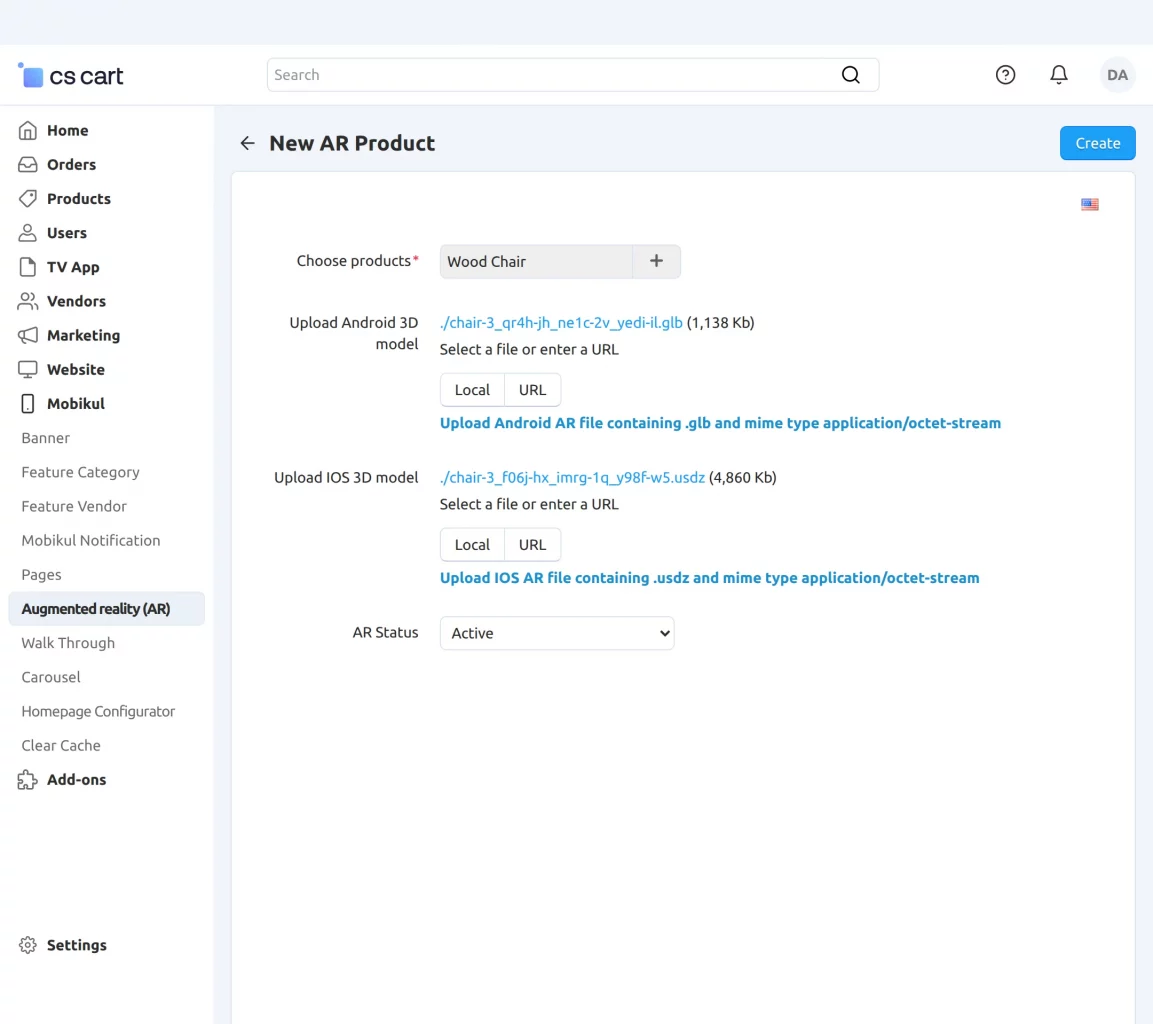Select Walk Through in Mobikul submenu
Screen dimensions: 1153x1024
(x=68, y=643)
